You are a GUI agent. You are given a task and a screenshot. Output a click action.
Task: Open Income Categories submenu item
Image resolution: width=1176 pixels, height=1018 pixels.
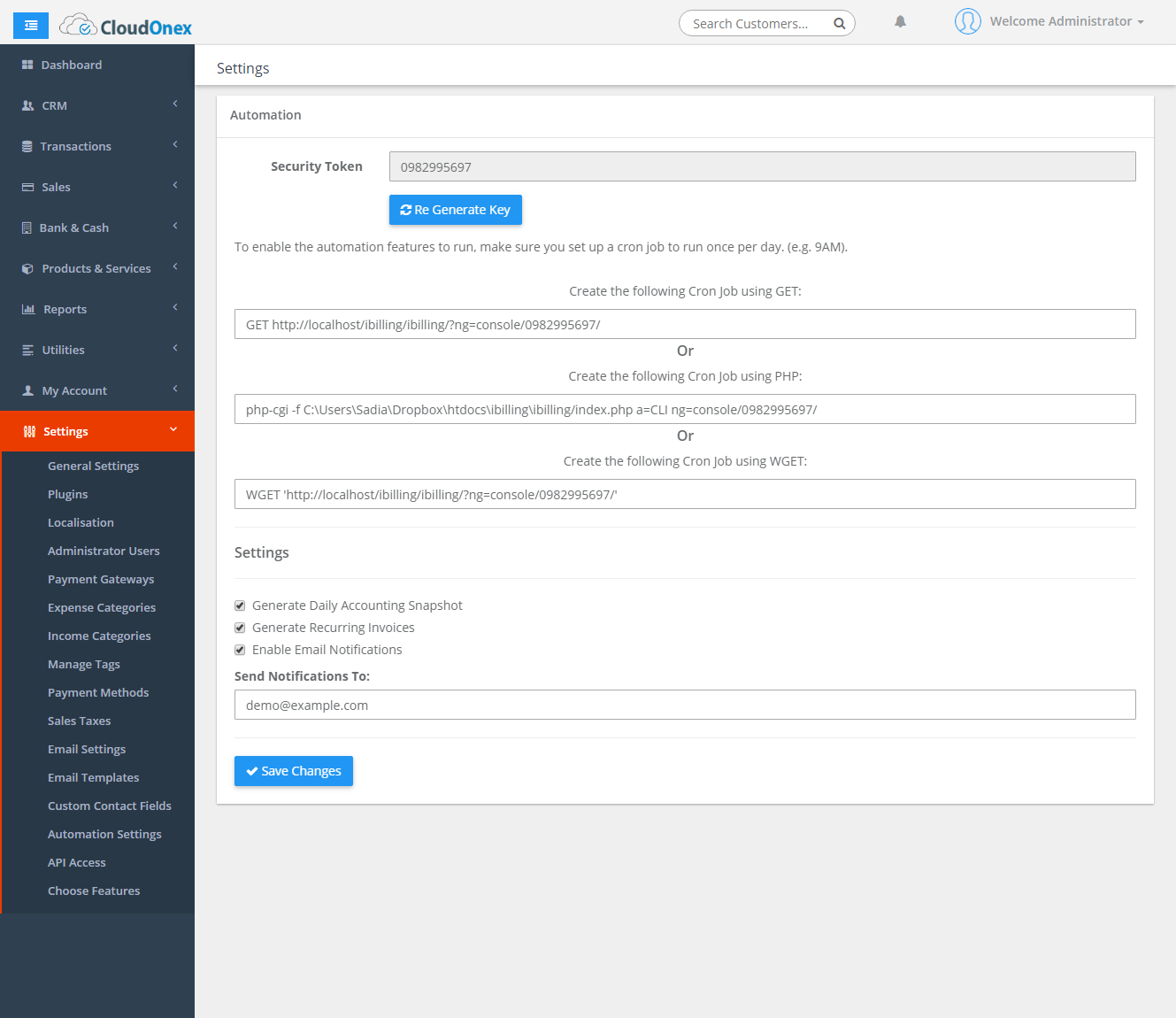[x=99, y=636]
